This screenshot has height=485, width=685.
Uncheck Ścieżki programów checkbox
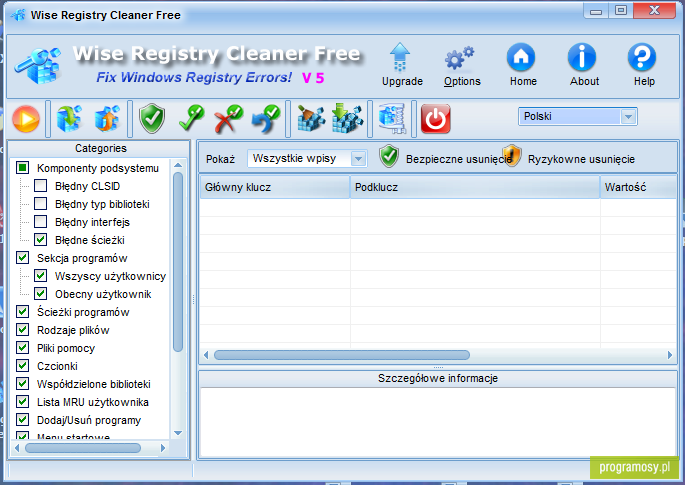[x=23, y=312]
